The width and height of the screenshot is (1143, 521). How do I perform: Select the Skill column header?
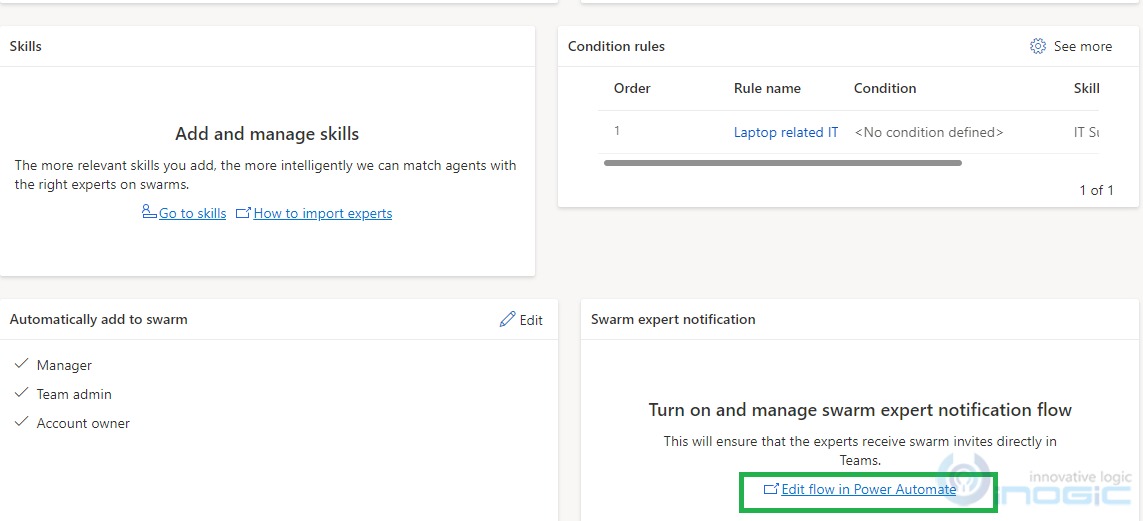pyautogui.click(x=1086, y=89)
